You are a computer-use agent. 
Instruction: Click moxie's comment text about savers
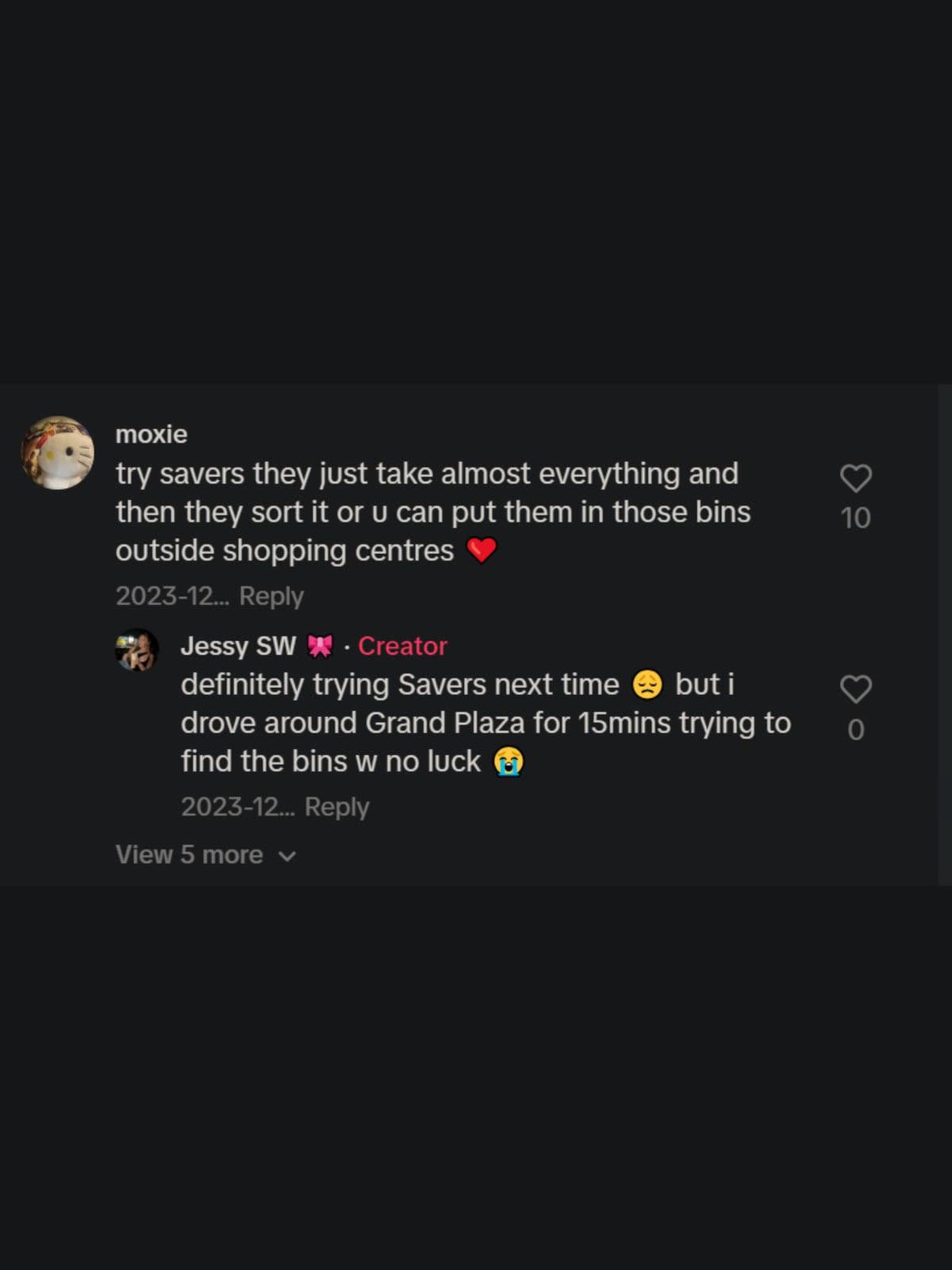pos(428,512)
